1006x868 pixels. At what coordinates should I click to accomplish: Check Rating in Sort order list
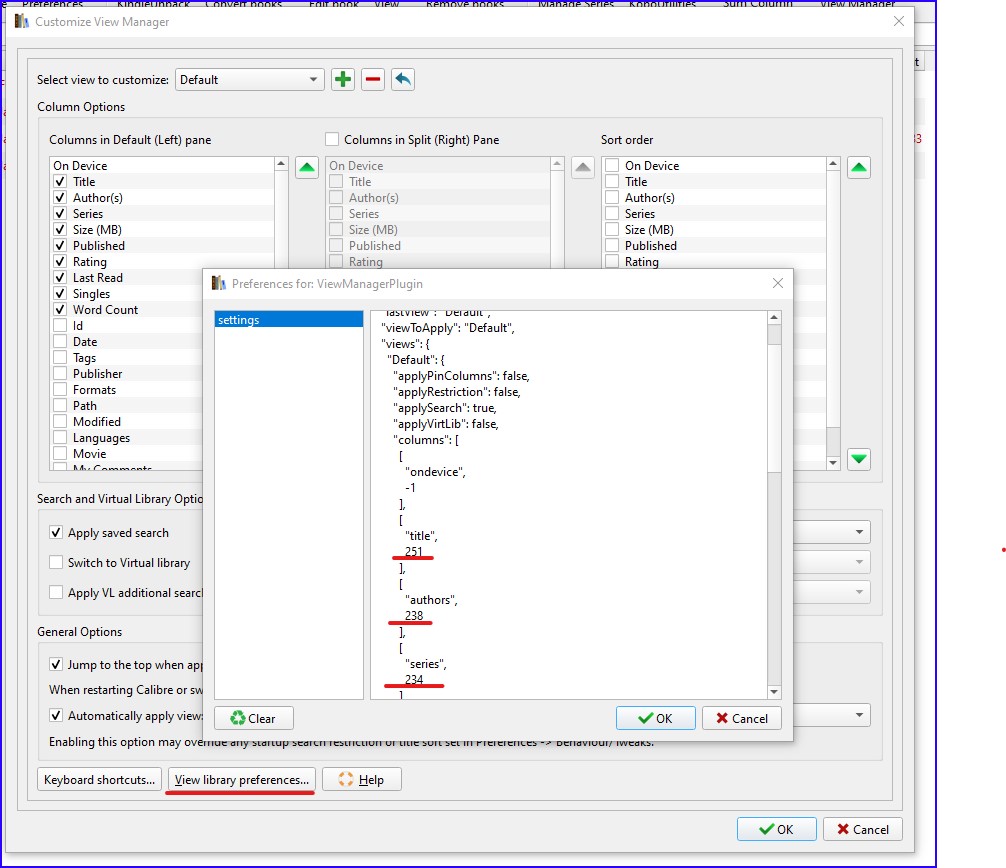click(612, 261)
